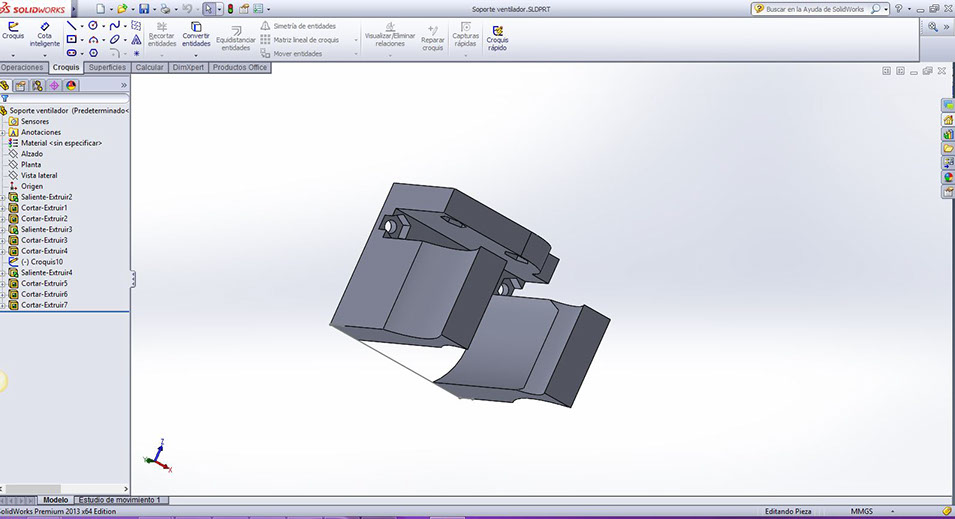This screenshot has width=955, height=519.
Task: Open the New document dropdown arrow
Action: (111, 9)
